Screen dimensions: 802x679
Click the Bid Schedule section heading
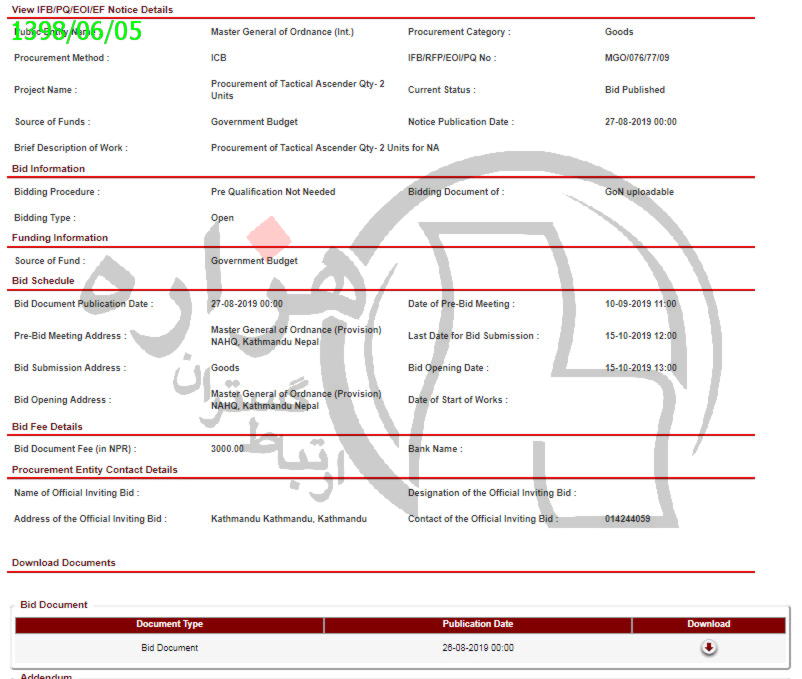click(x=43, y=281)
